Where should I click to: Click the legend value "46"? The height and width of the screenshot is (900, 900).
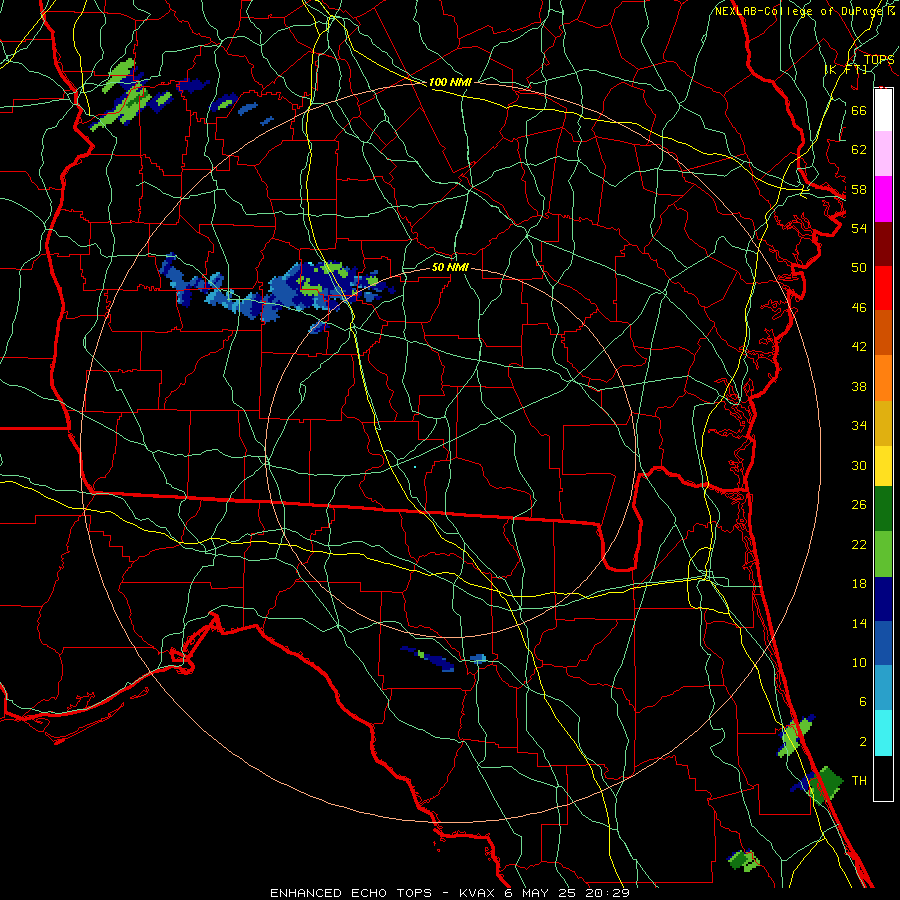click(x=859, y=307)
